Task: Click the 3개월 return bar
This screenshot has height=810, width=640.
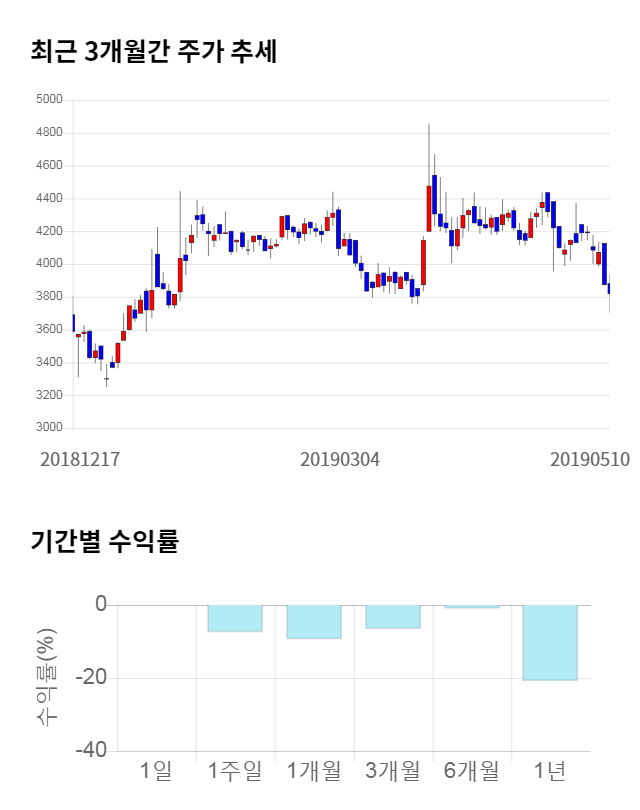Action: pos(393,616)
